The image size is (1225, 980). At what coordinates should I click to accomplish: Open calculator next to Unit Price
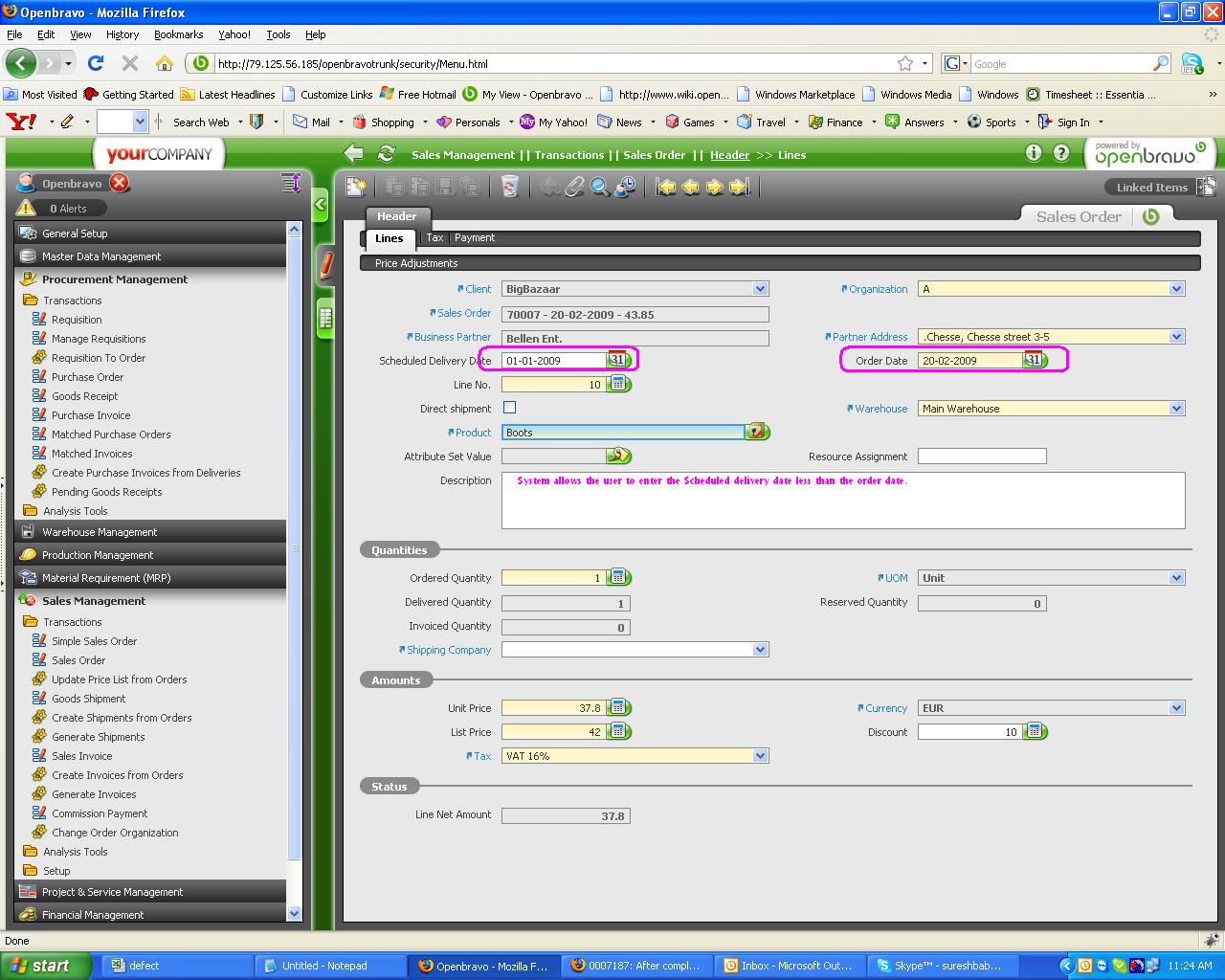tap(619, 707)
